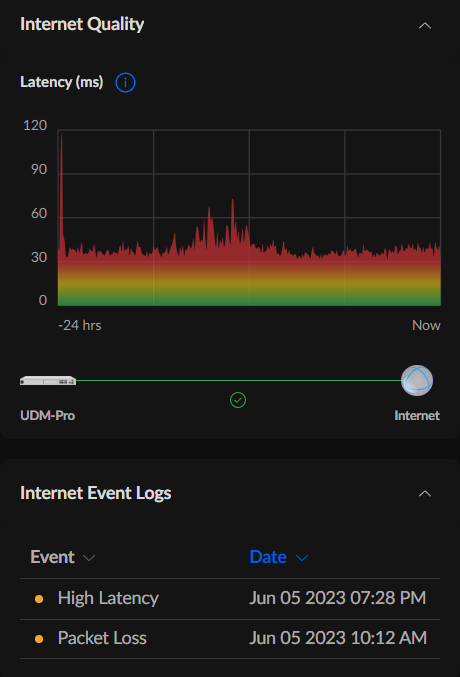The image size is (460, 677).
Task: Click the orange dot beside High Latency
Action: [39, 599]
